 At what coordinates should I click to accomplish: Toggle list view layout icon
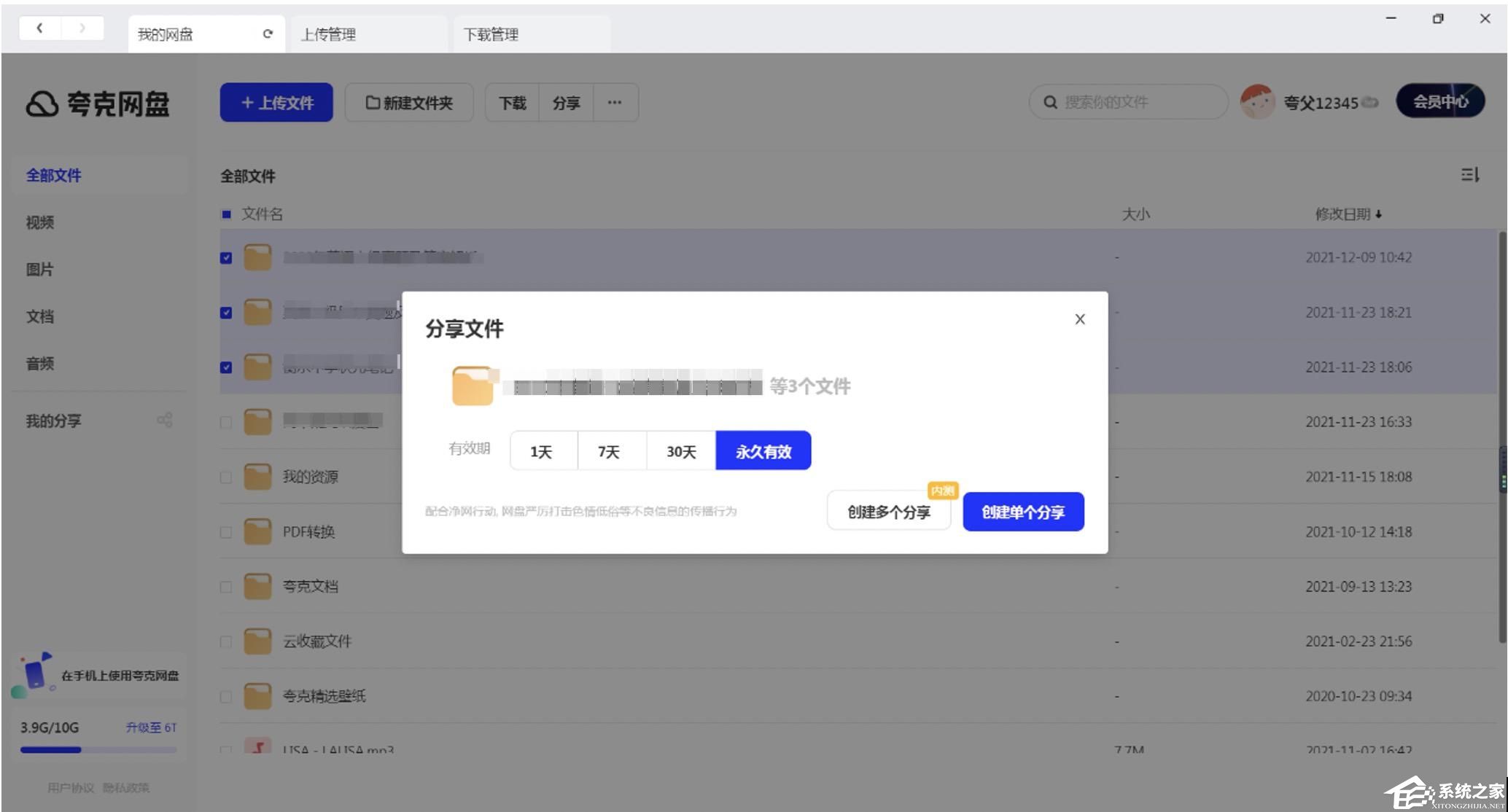tap(1469, 175)
